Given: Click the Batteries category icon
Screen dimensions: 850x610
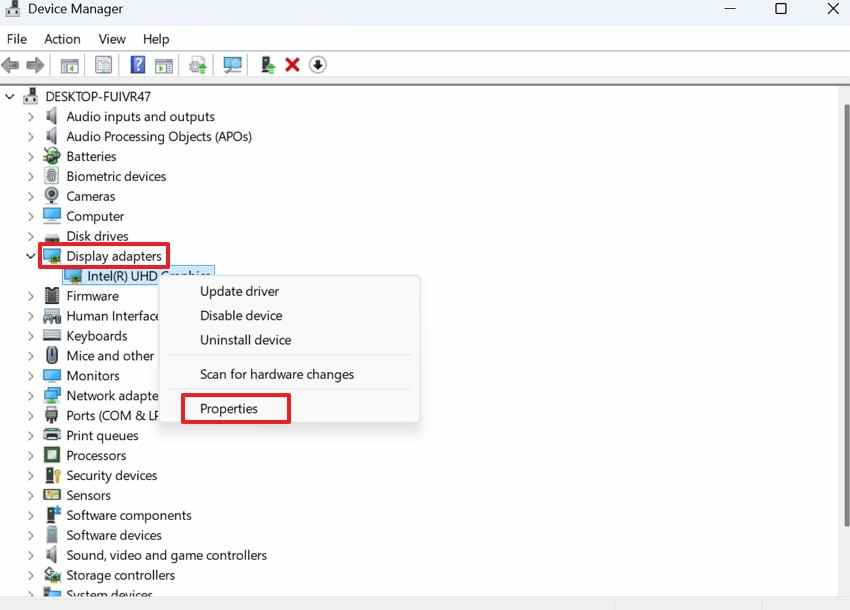Looking at the screenshot, I should coord(52,156).
